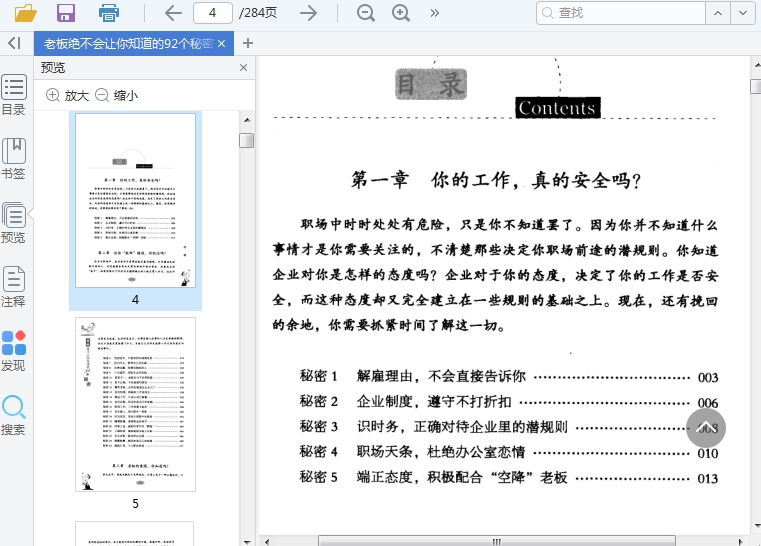Click the round back-to-top button
This screenshot has width=761, height=546.
coord(706,428)
